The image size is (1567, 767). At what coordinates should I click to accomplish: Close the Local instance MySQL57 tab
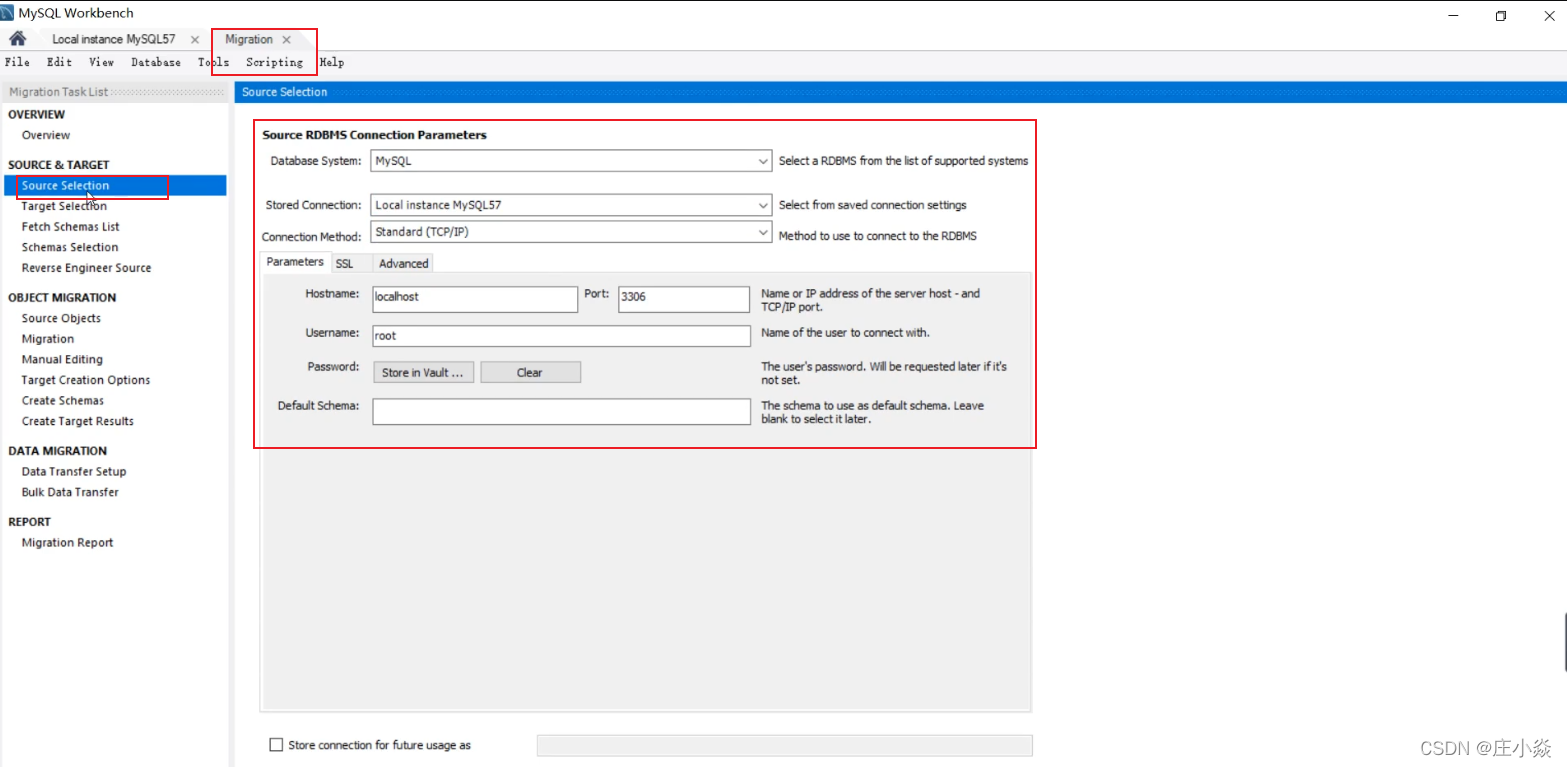(x=195, y=40)
